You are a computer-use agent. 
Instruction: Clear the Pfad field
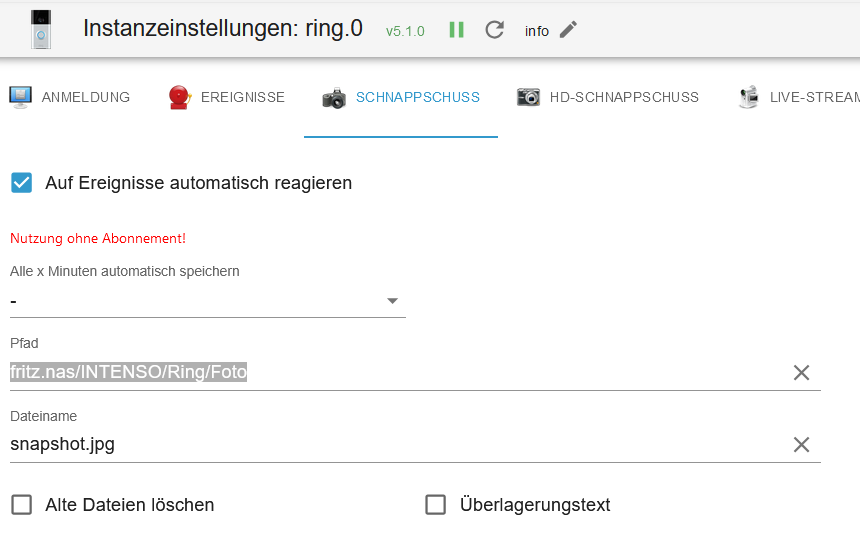point(801,373)
